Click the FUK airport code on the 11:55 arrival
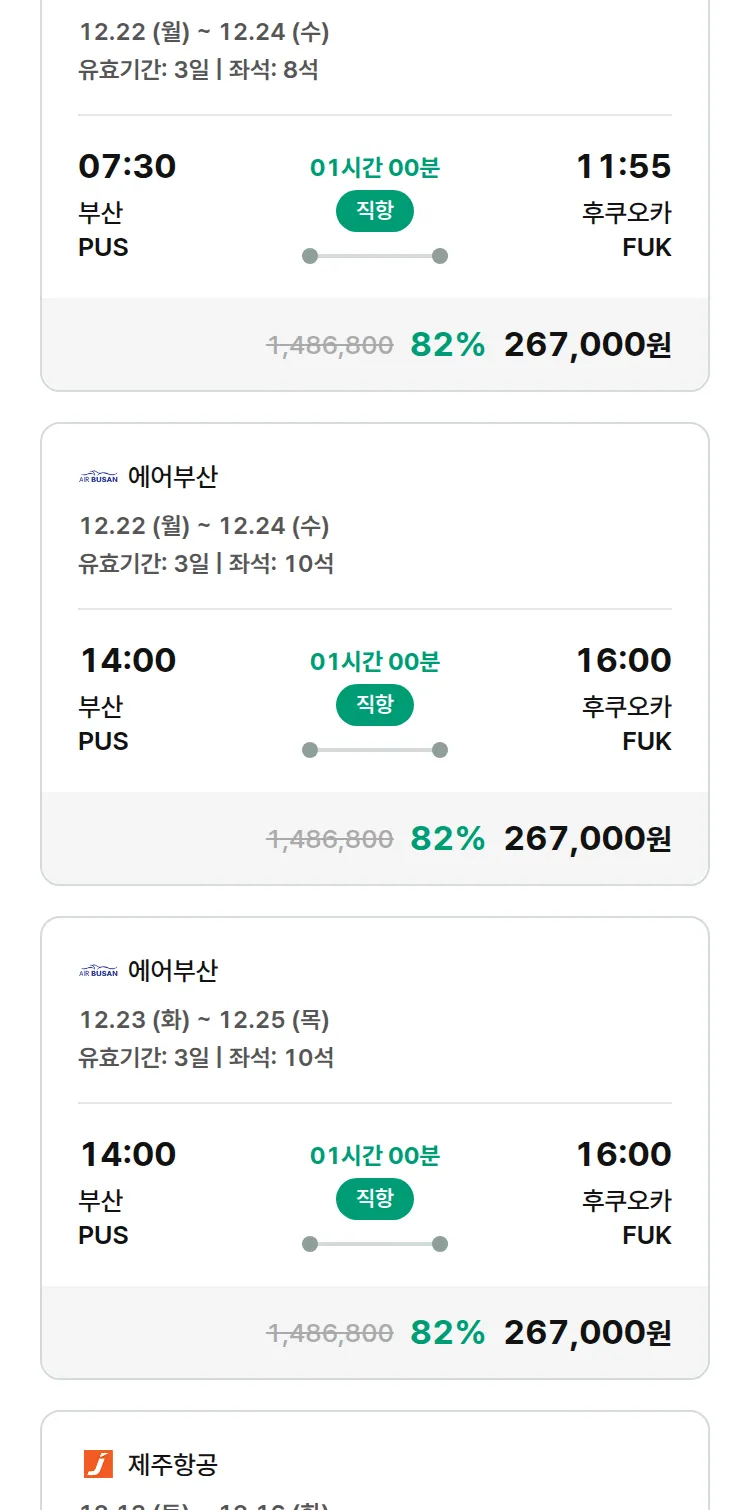This screenshot has height=1510, width=750. (646, 247)
